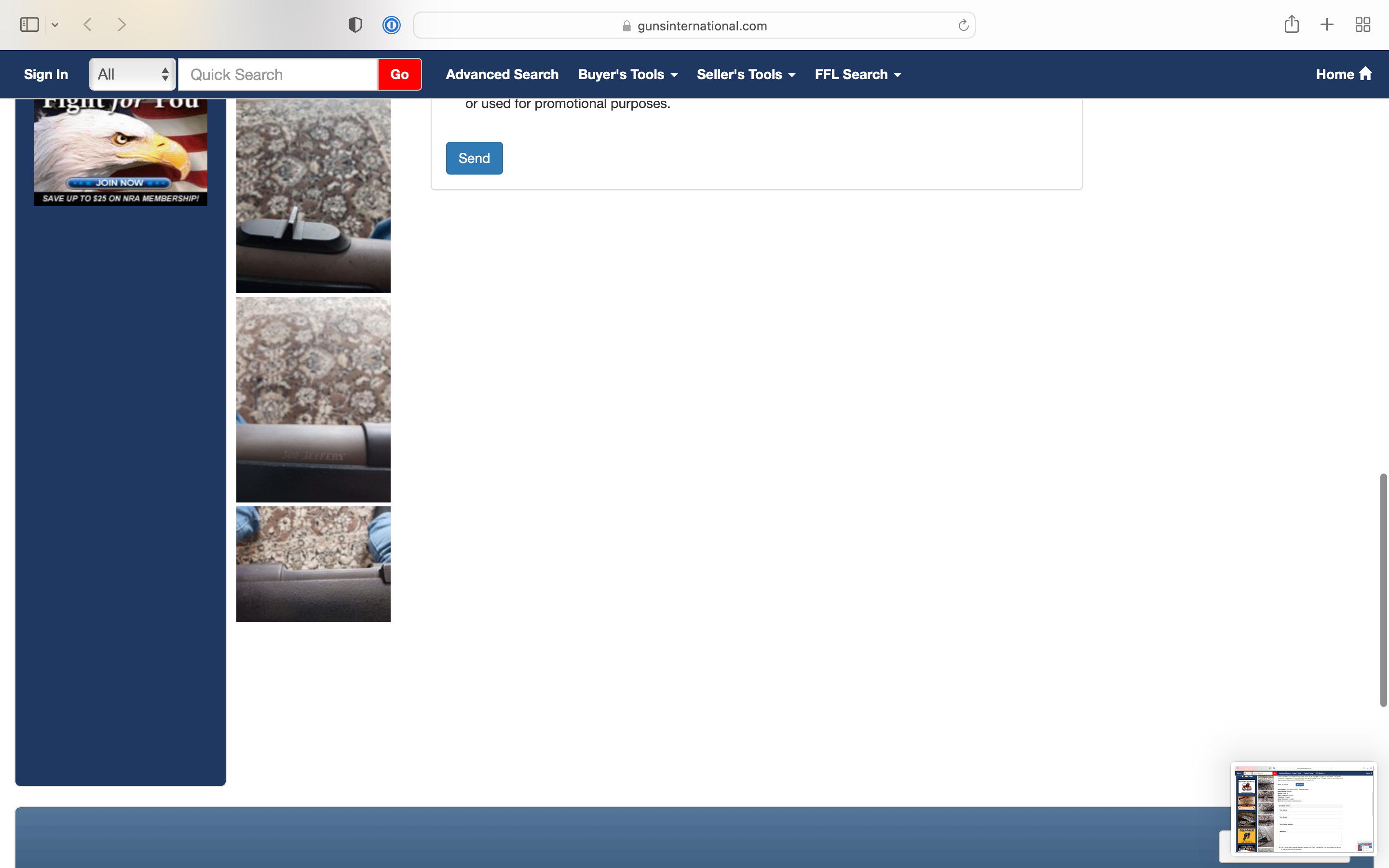Reload the page with the refresh icon
This screenshot has width=1389, height=868.
(x=963, y=25)
